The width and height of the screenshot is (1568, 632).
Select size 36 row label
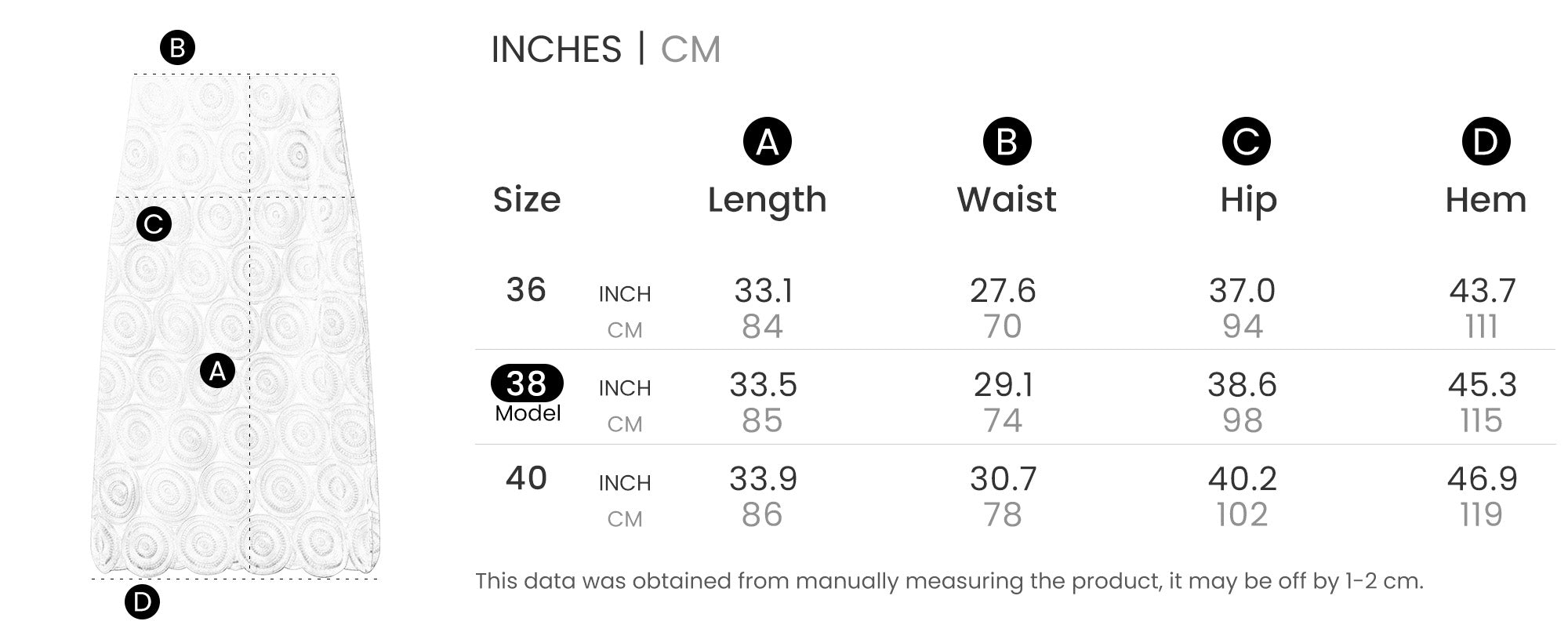pyautogui.click(x=526, y=290)
